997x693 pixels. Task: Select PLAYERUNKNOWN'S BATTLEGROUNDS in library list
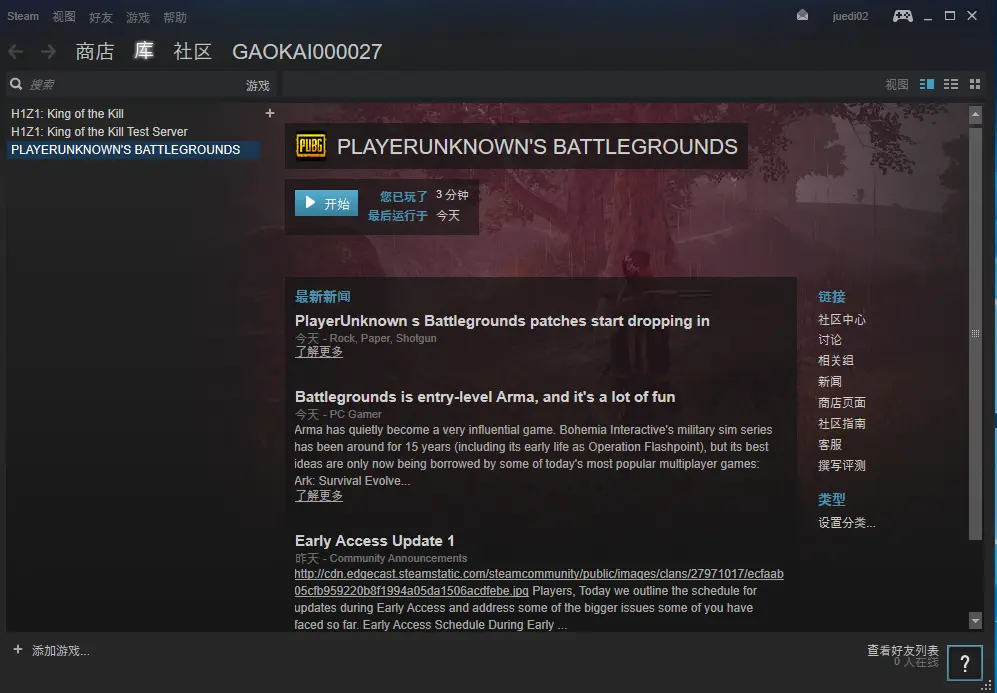pyautogui.click(x=133, y=149)
